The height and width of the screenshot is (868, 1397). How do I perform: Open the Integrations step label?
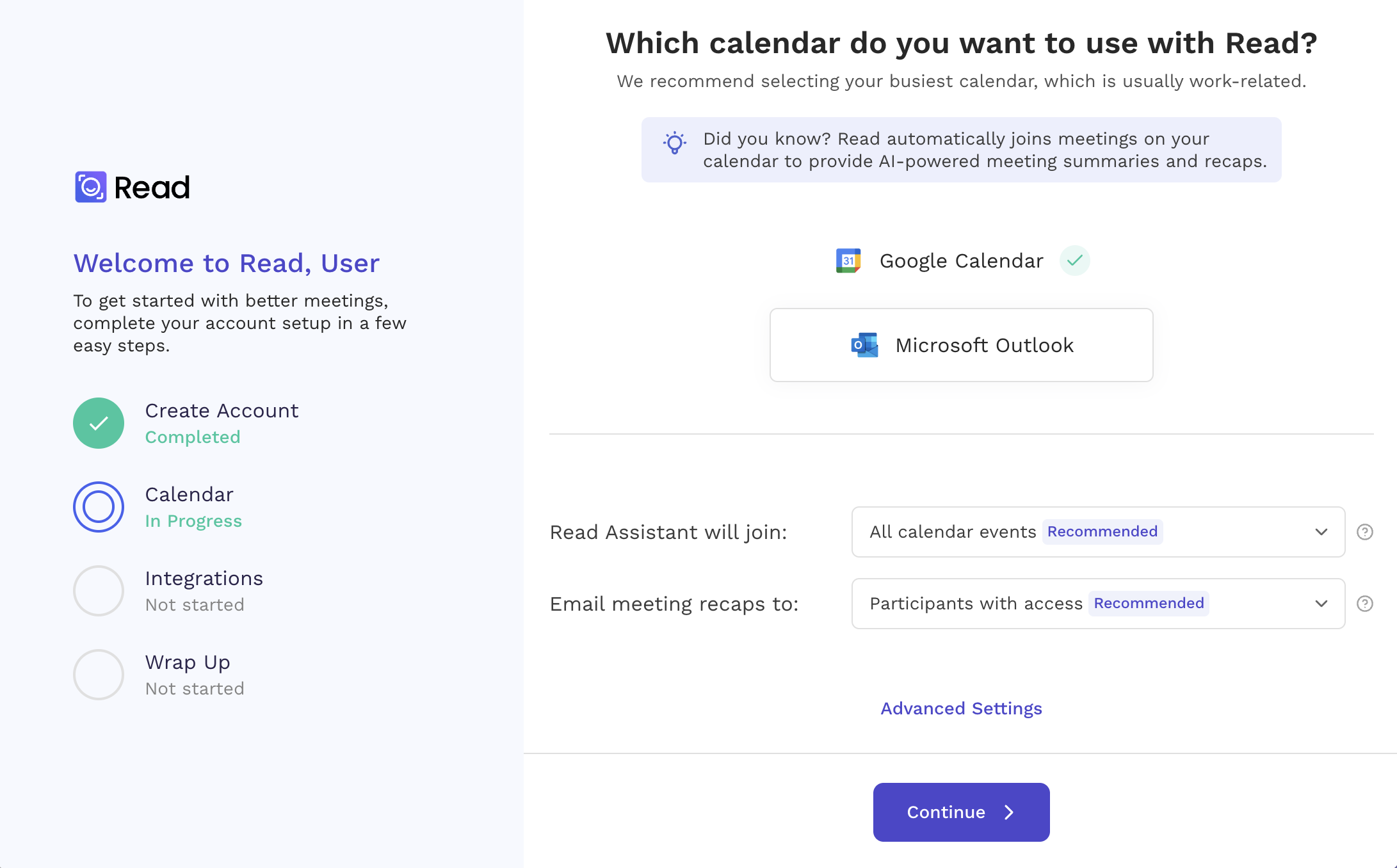pos(204,579)
